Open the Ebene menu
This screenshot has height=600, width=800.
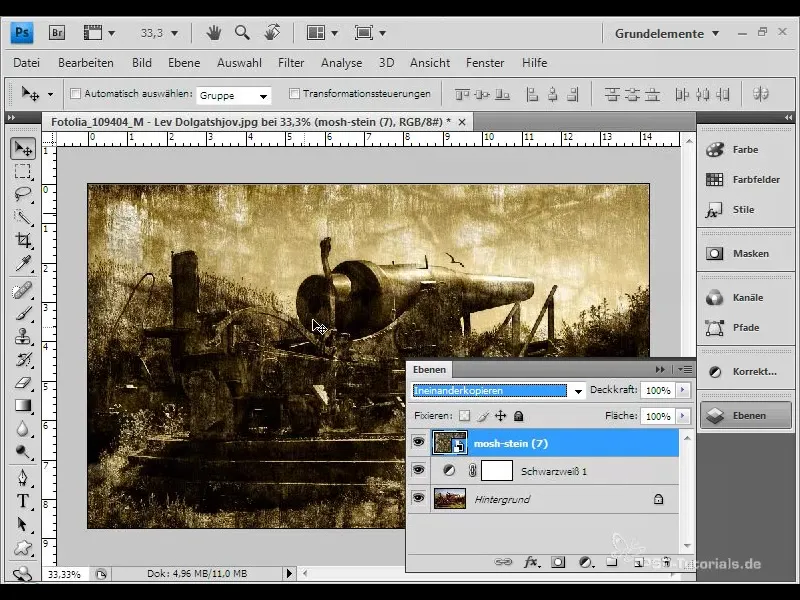(184, 63)
